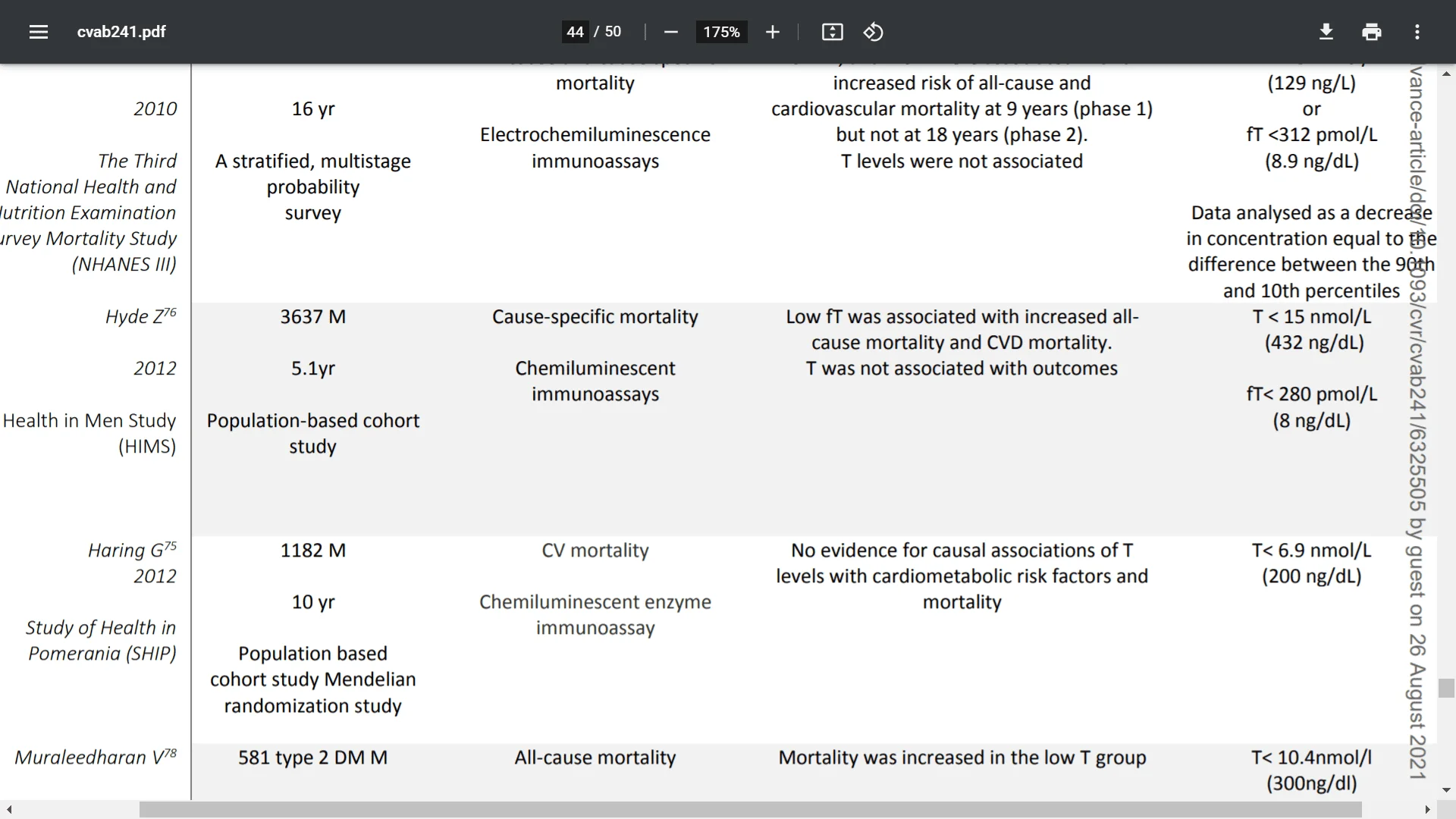Download the PDF file
Image resolution: width=1456 pixels, height=819 pixels.
coord(1326,32)
